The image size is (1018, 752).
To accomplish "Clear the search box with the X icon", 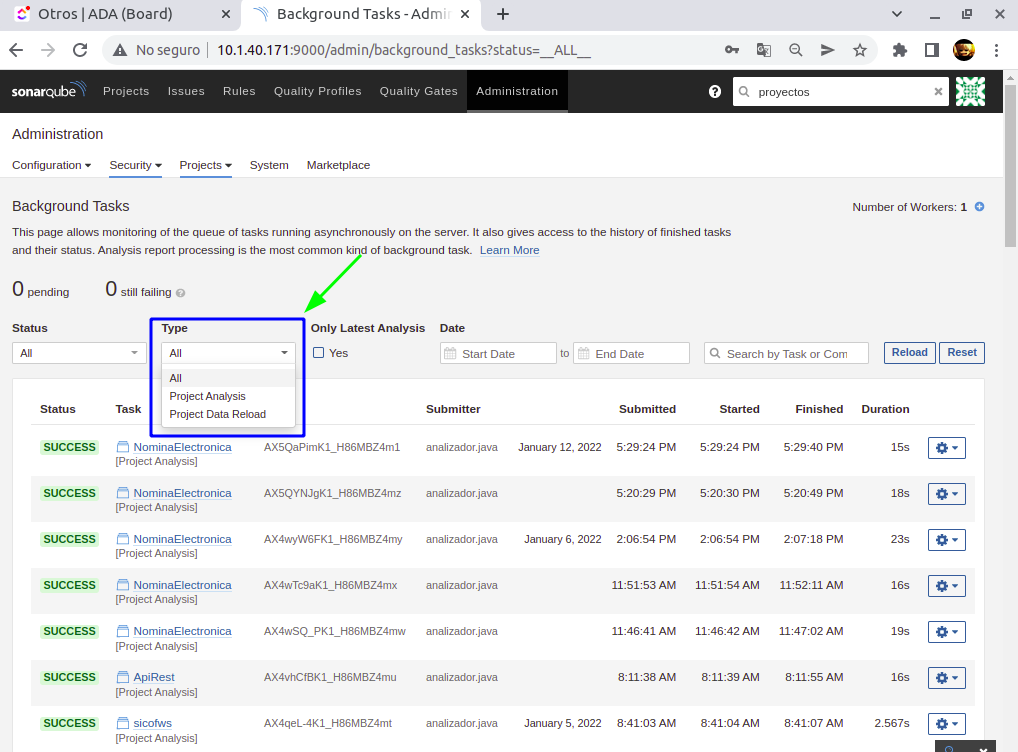I will 938,91.
